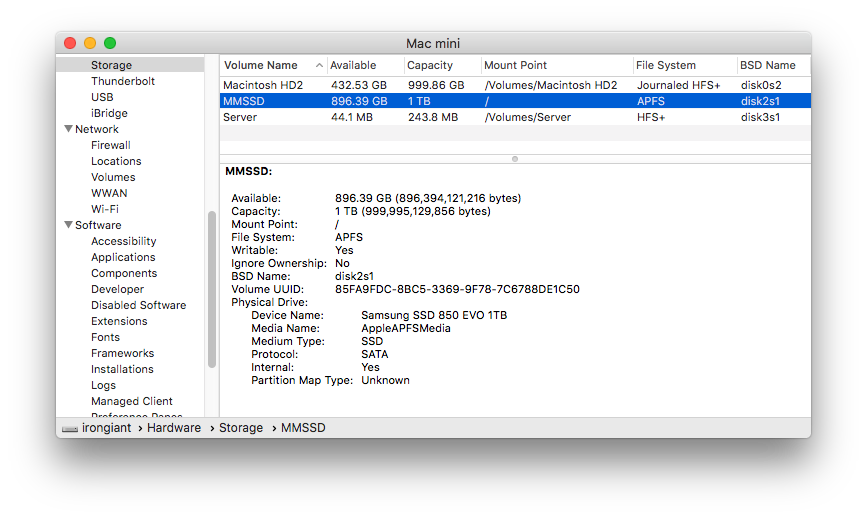The width and height of the screenshot is (867, 518).
Task: Click Hardware in the path bar
Action: click(174, 428)
